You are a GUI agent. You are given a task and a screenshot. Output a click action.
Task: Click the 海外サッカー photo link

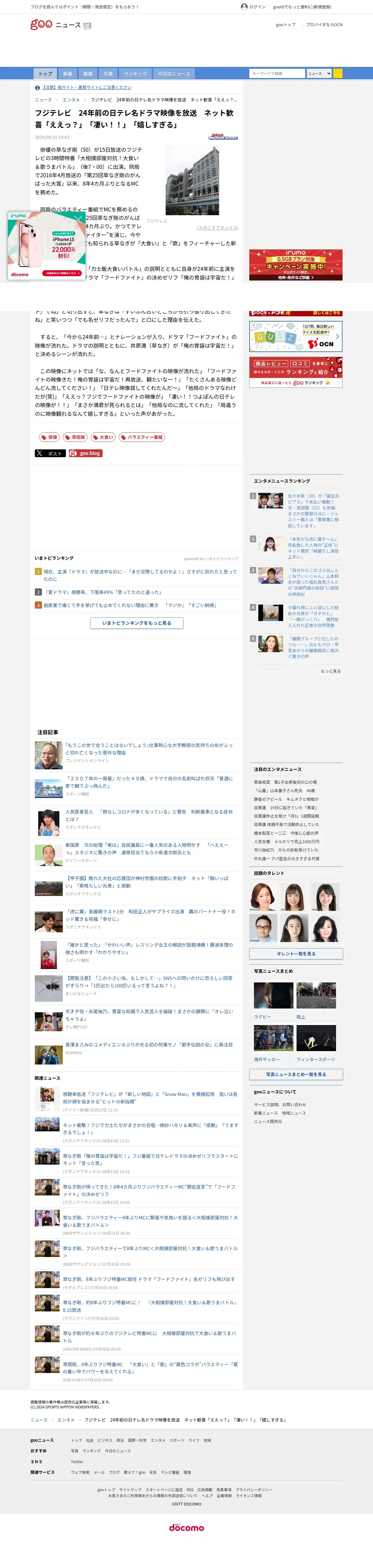coord(266,1059)
